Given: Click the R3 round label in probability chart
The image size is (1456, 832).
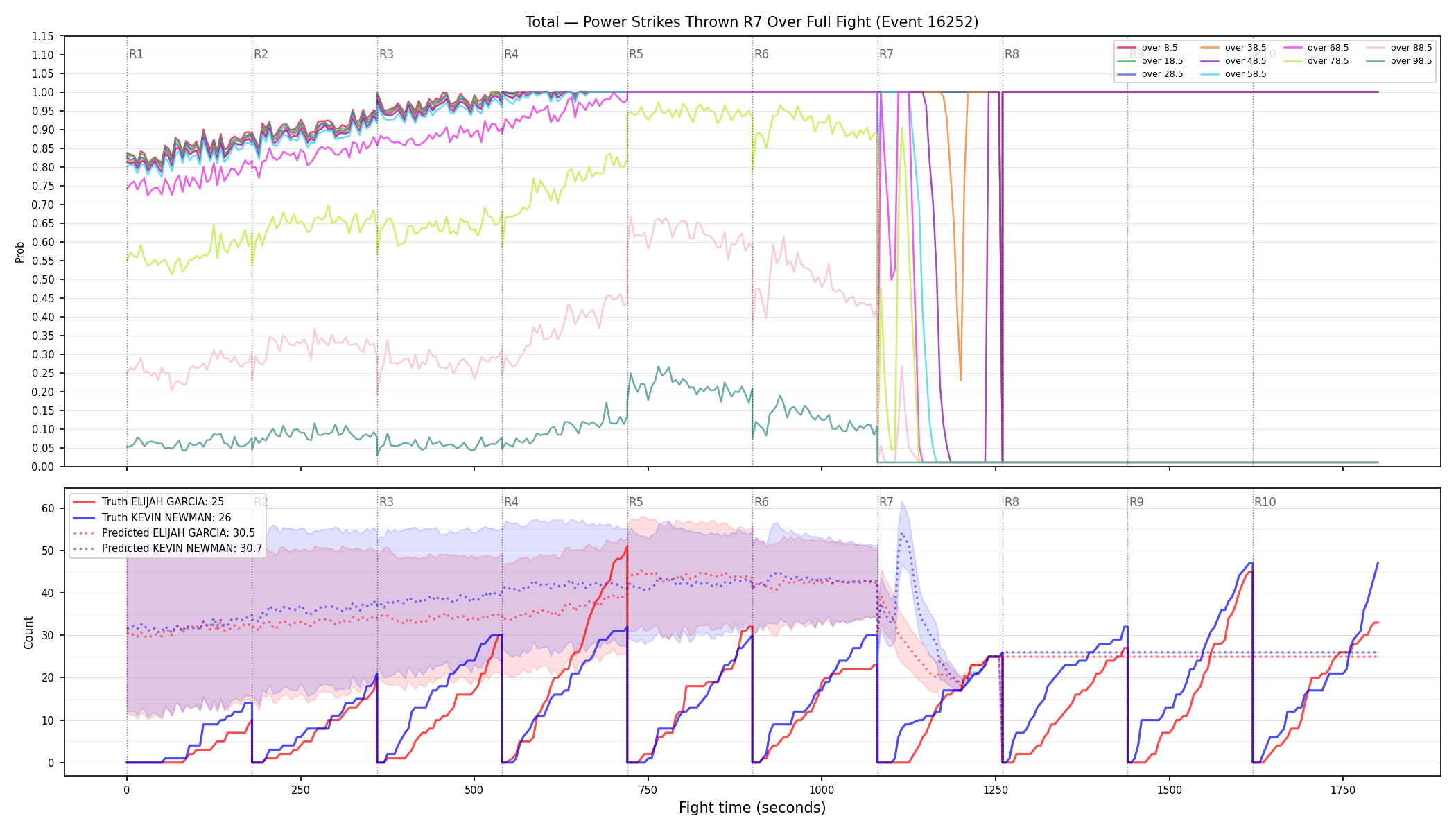Looking at the screenshot, I should 386,54.
